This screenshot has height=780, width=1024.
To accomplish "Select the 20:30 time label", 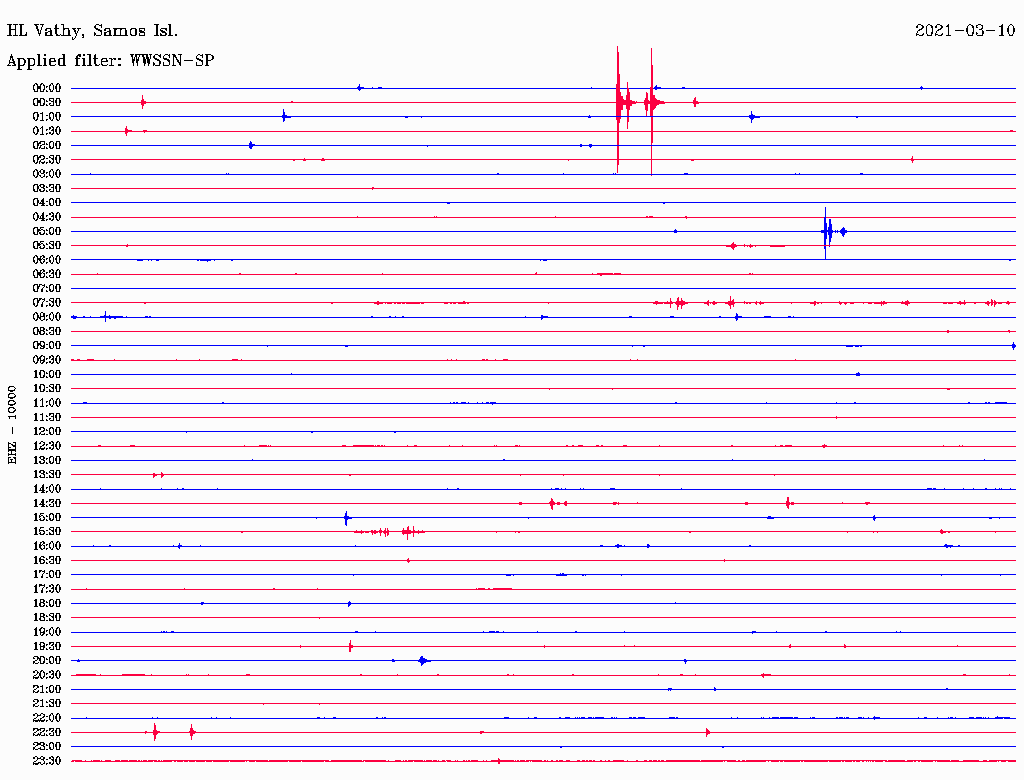I will coord(47,675).
